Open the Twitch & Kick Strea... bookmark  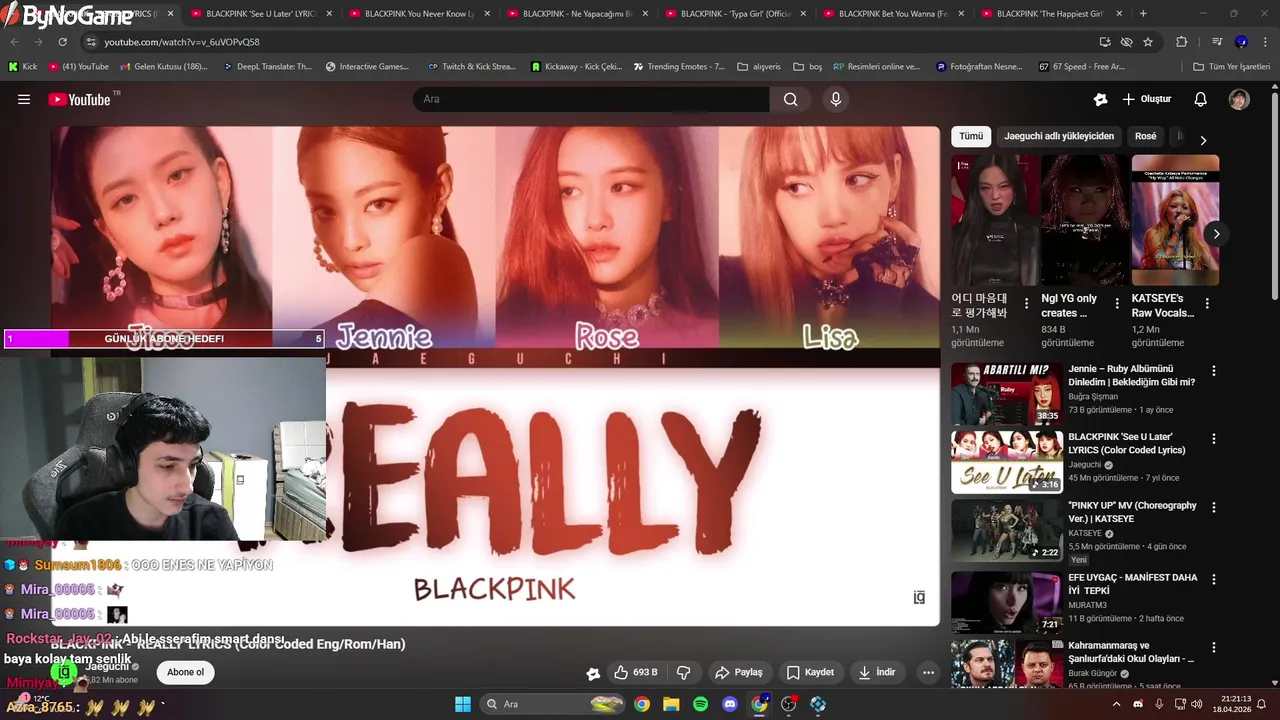[x=471, y=67]
